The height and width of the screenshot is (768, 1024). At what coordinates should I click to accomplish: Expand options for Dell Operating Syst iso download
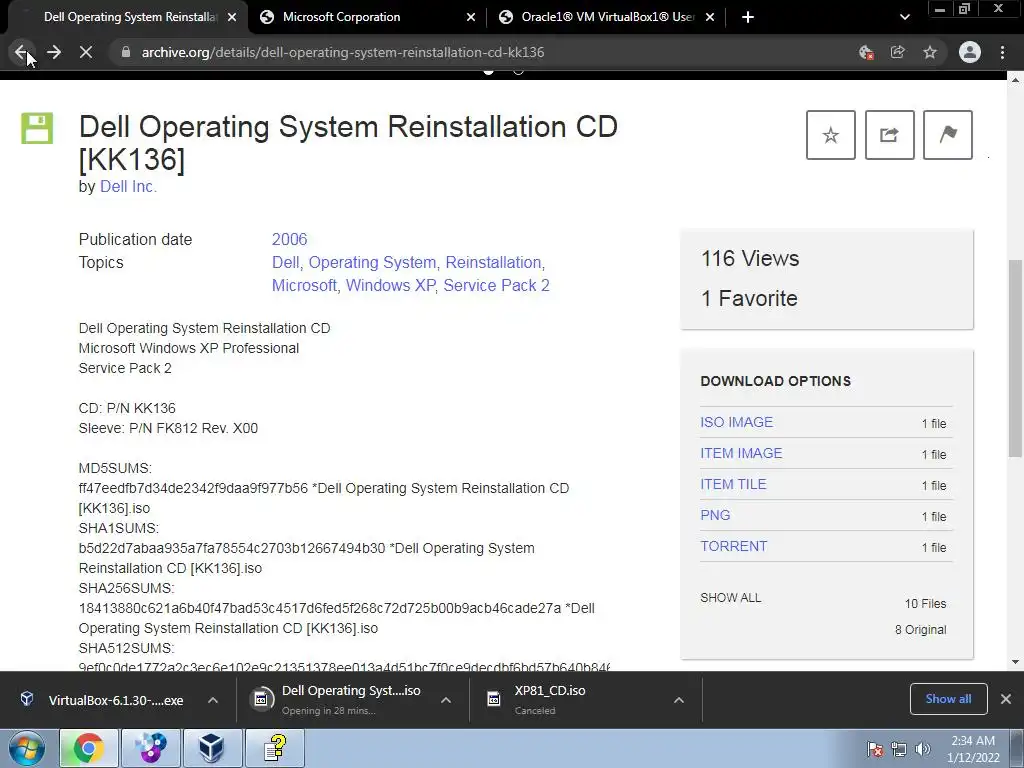(x=446, y=700)
